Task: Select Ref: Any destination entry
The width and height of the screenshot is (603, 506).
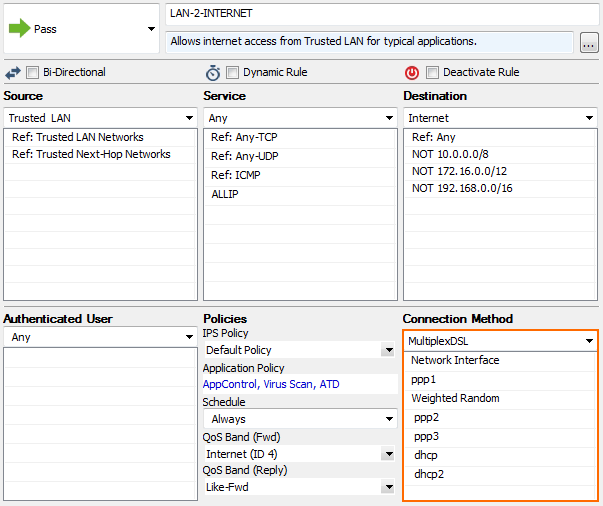Action: [500, 137]
